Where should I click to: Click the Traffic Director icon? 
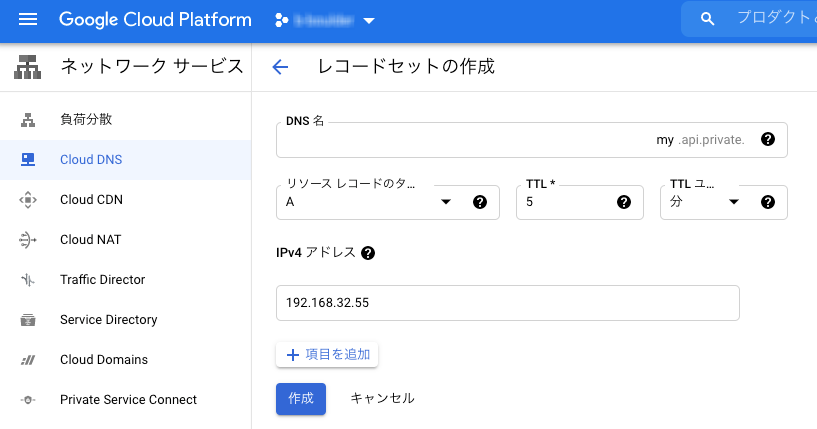click(28, 280)
